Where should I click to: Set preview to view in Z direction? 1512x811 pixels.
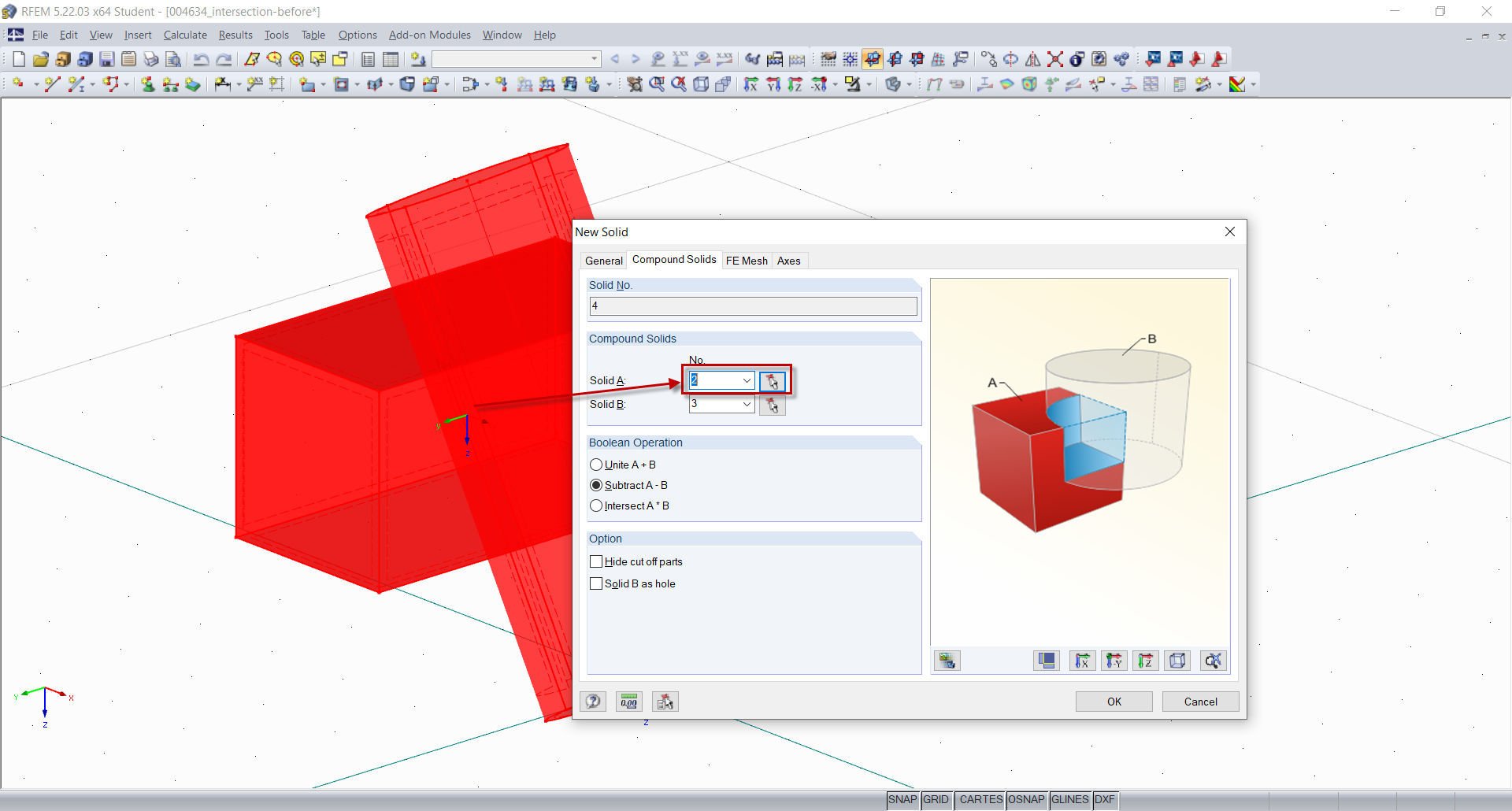tap(1145, 661)
